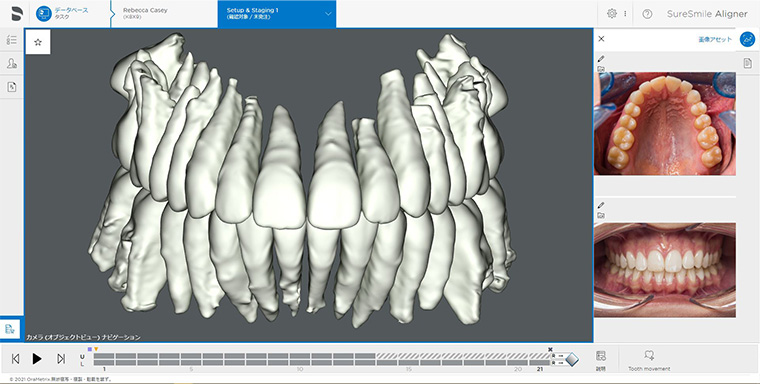Open the checklist panel in left sidebar
This screenshot has width=760, height=384.
[x=12, y=40]
